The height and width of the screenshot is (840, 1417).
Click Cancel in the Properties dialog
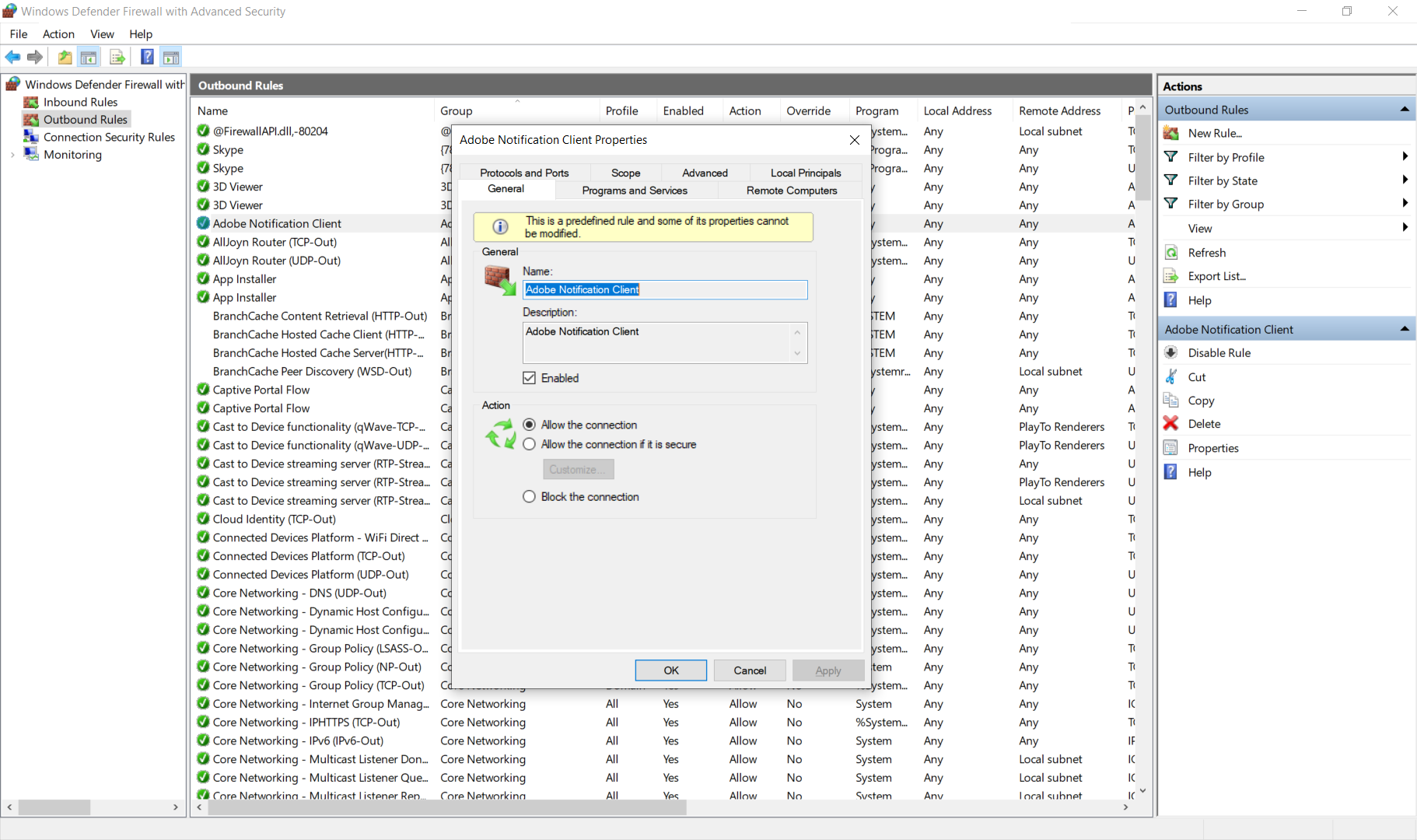pos(750,670)
